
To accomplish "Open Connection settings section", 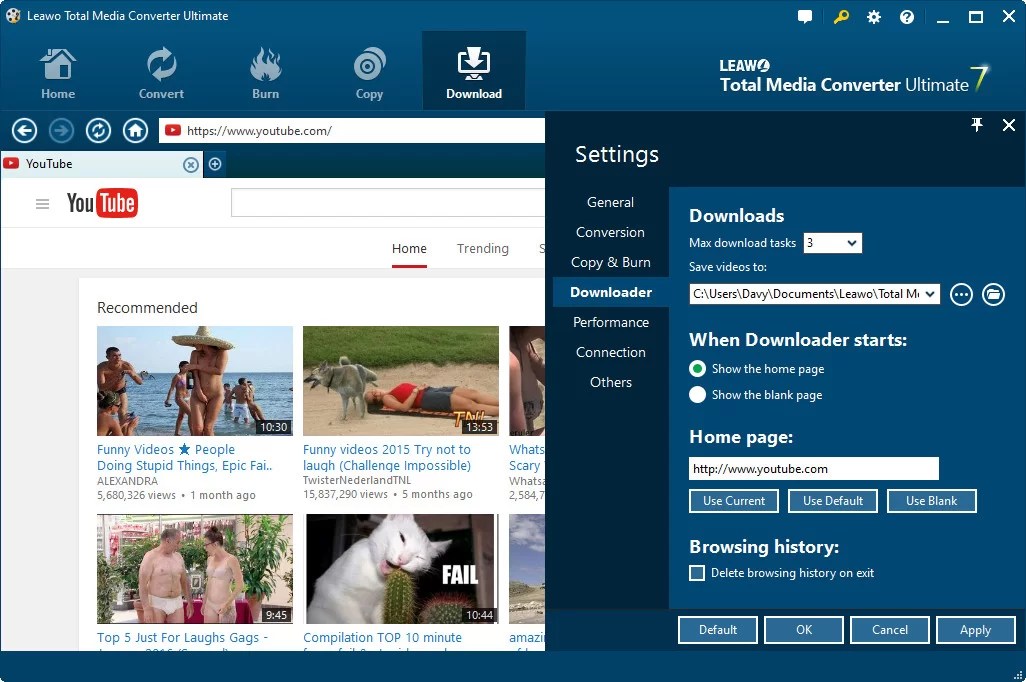I will 610,352.
